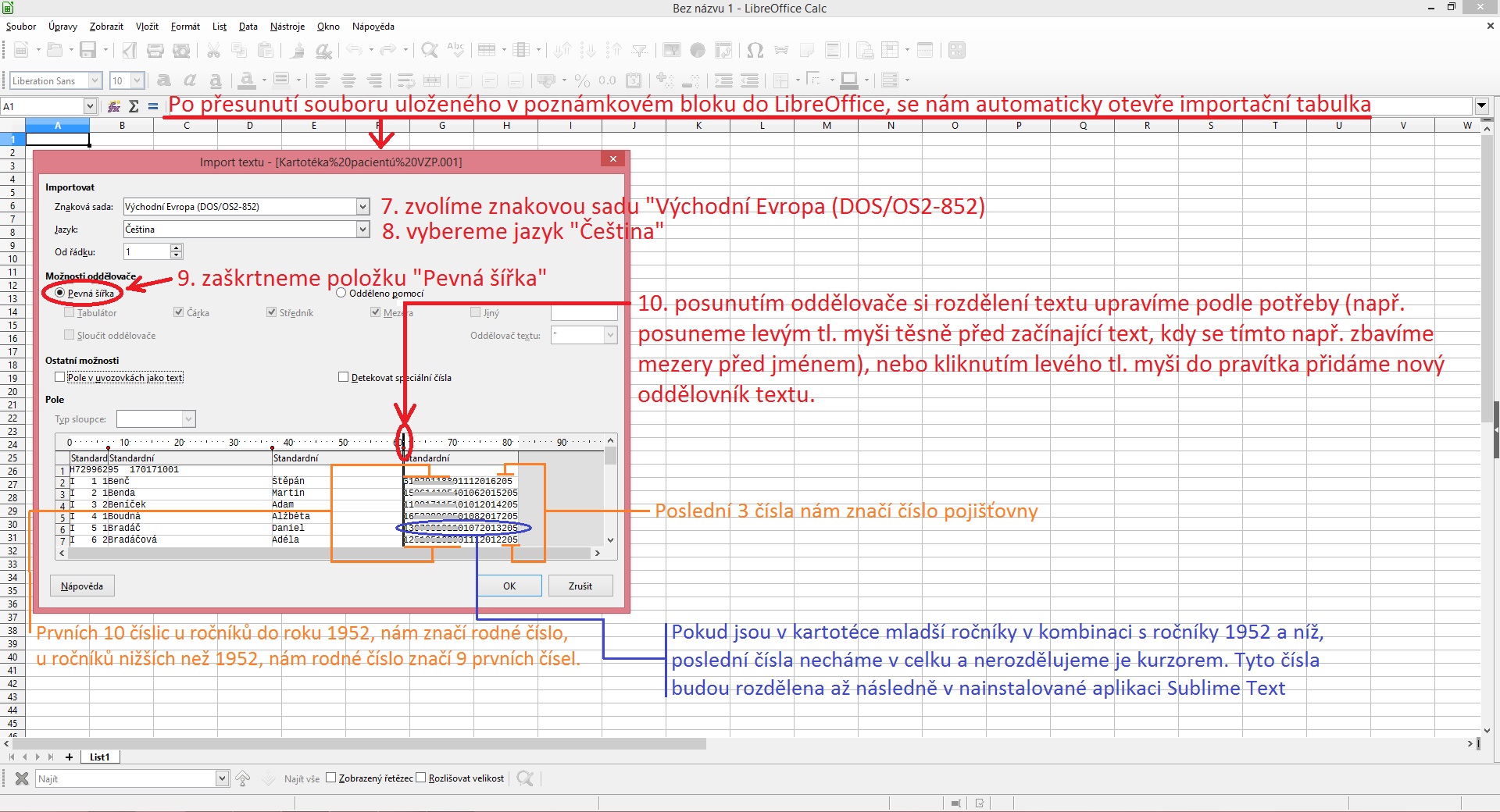Screen dimensions: 1500x812
Task: Click the Function Wizard fx icon
Action: click(115, 106)
